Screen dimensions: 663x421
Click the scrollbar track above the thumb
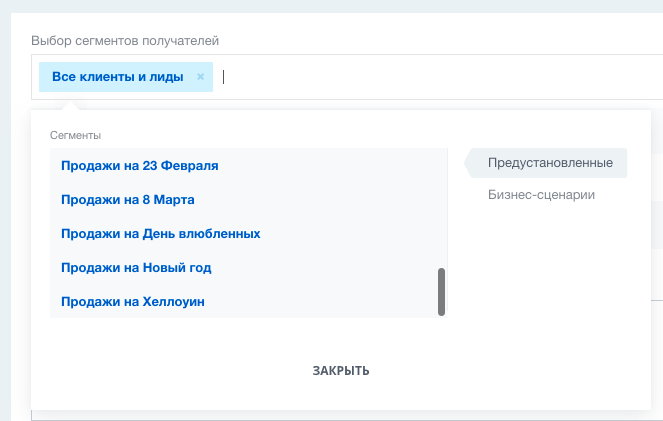[441, 208]
